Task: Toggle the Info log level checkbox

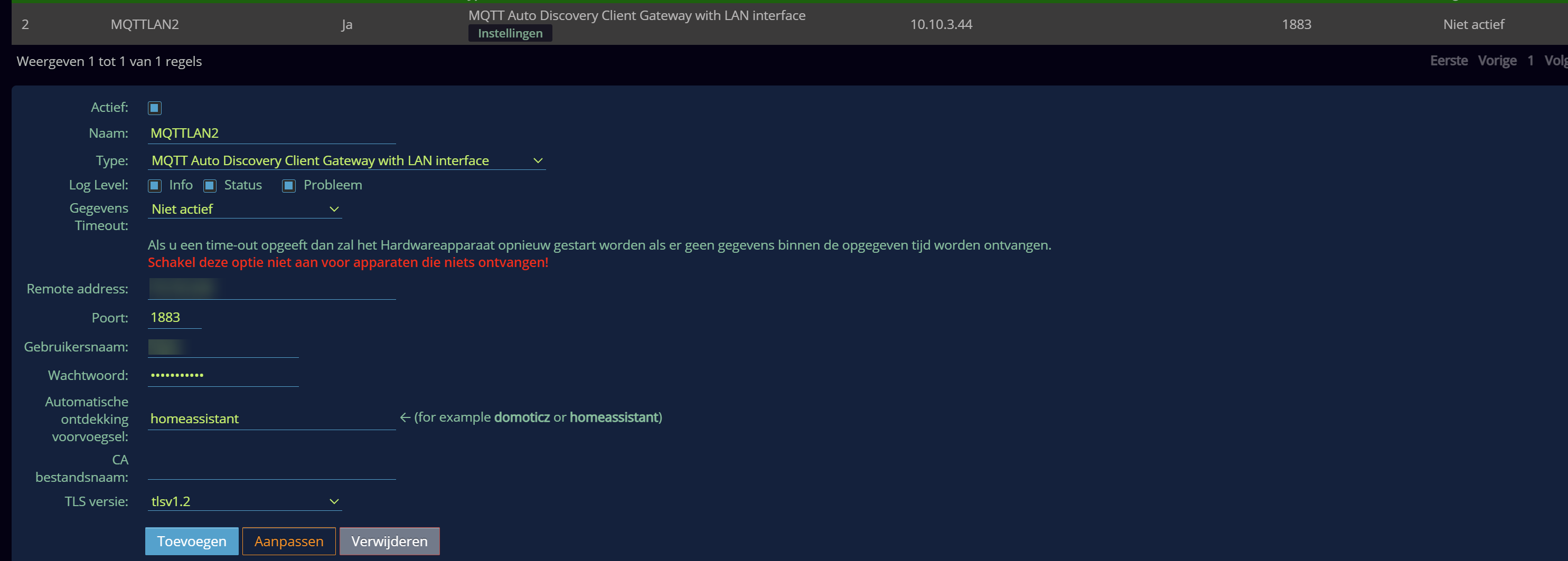Action: 155,186
